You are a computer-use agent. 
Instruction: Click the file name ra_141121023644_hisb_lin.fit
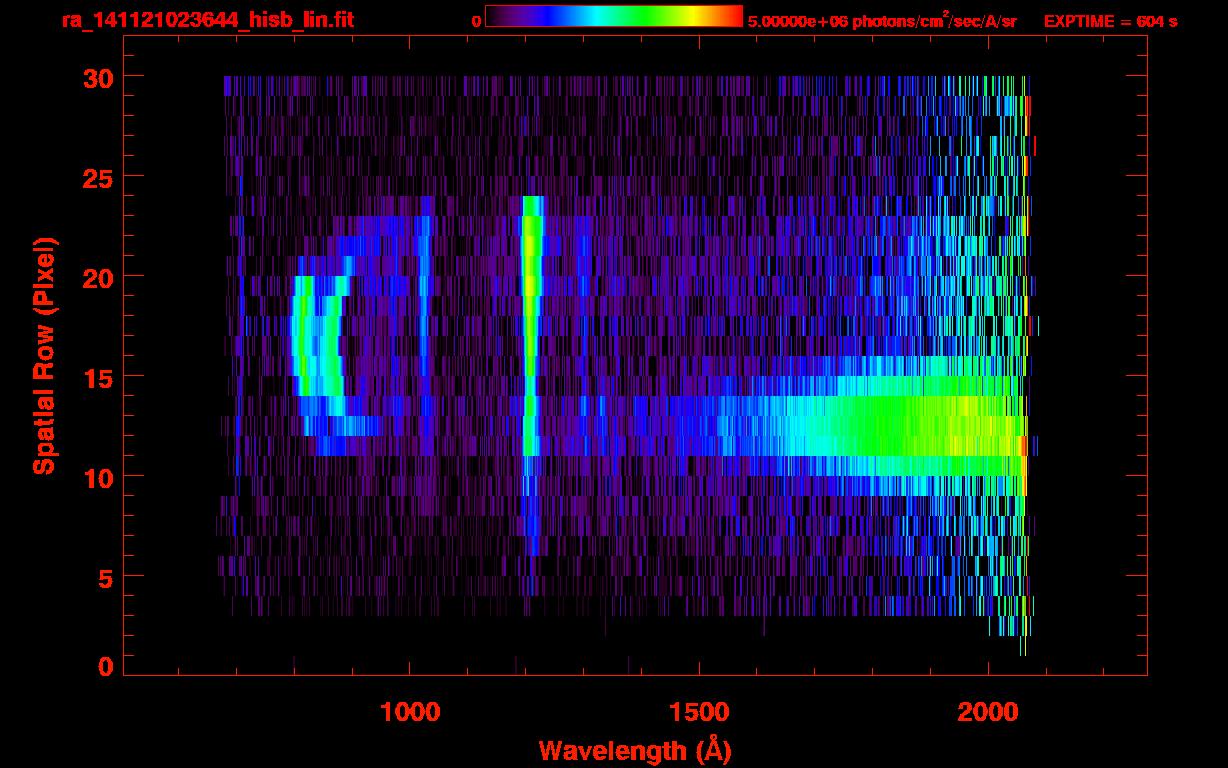(207, 20)
